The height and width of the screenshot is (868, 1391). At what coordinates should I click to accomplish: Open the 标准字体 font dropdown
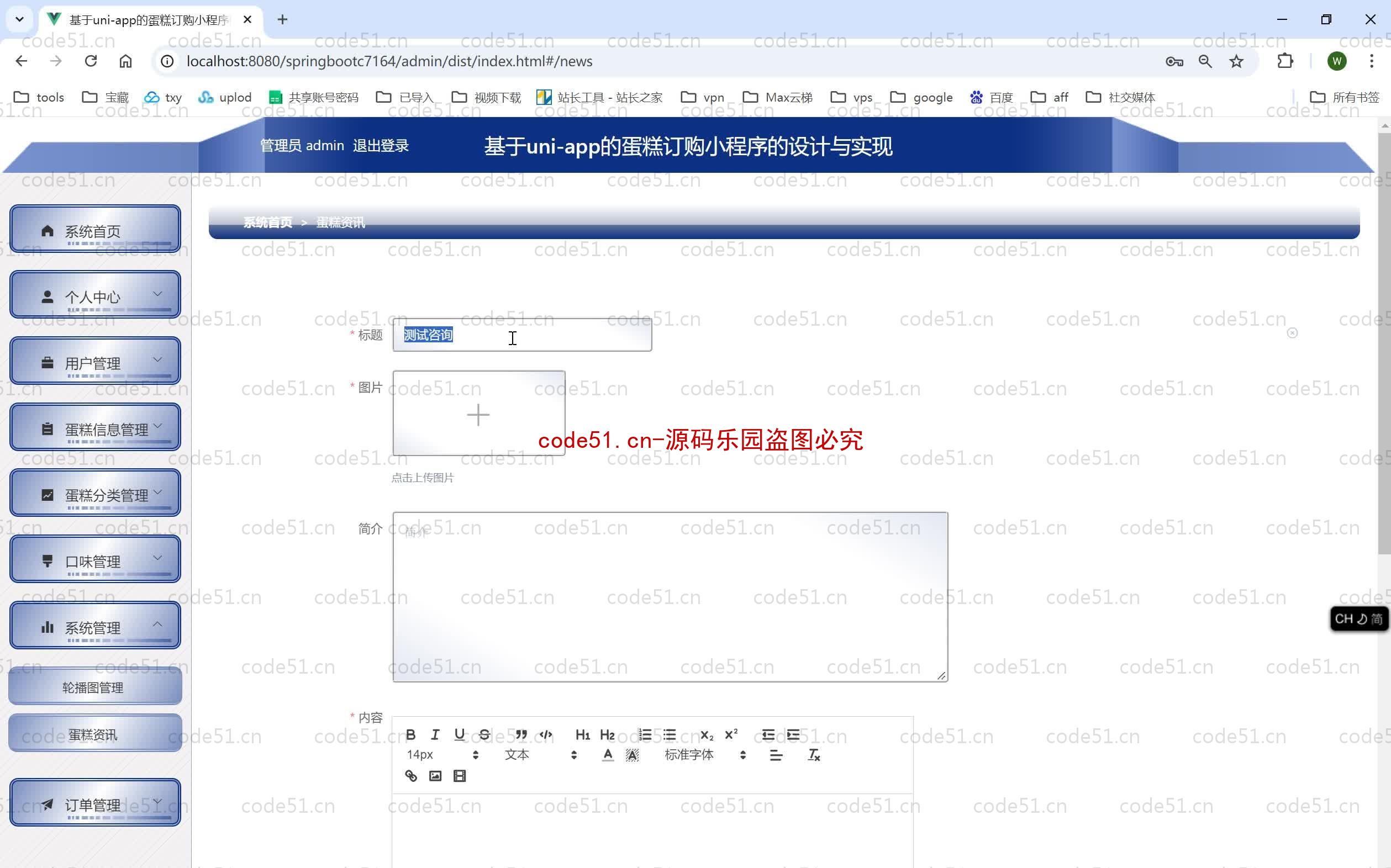[705, 755]
